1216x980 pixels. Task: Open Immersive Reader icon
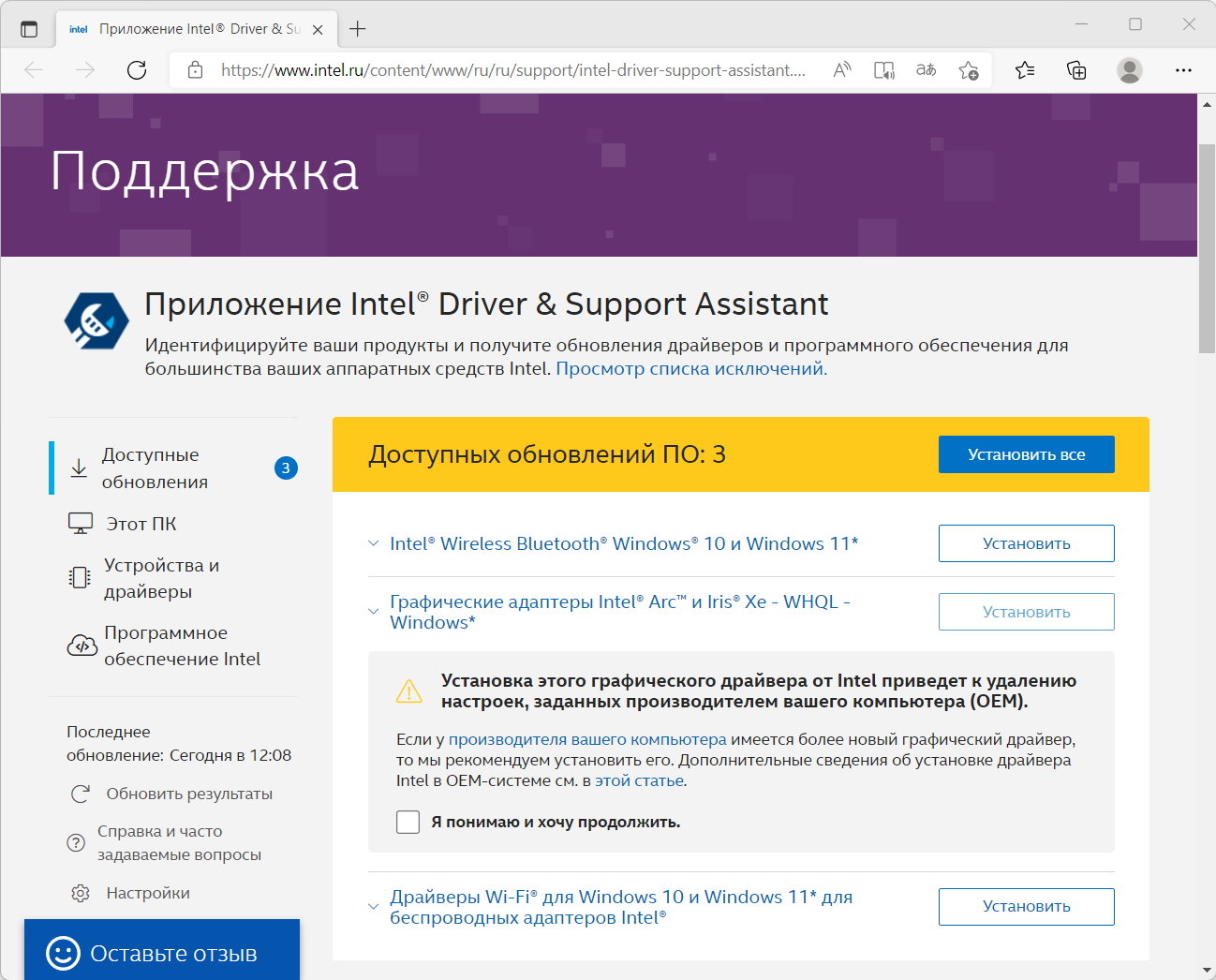(884, 70)
